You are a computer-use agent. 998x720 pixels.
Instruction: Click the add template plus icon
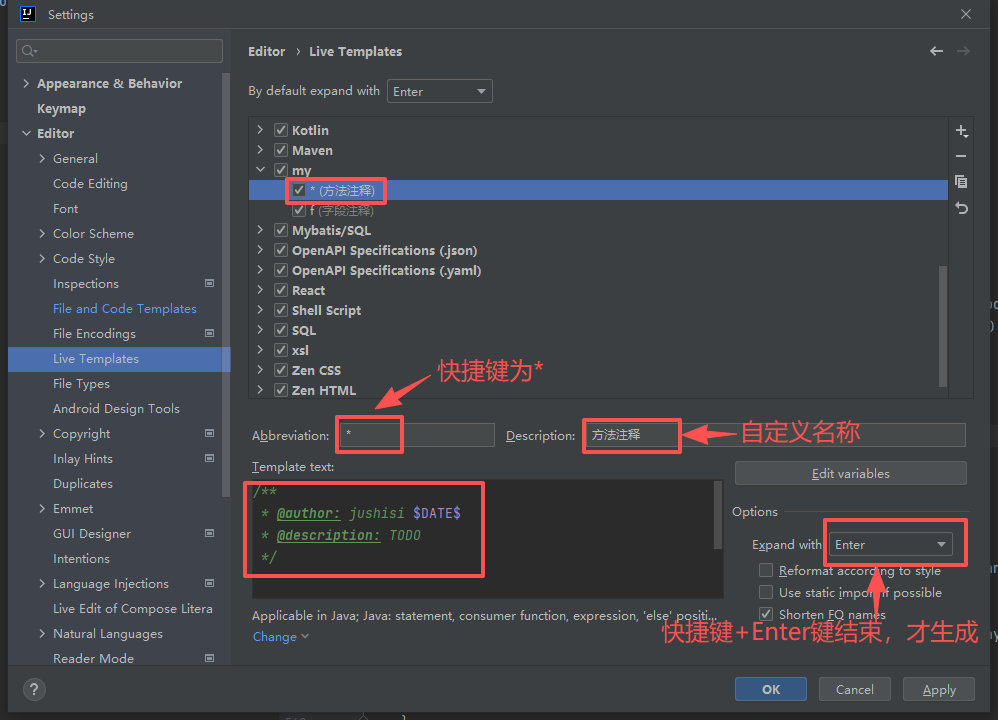(x=961, y=131)
